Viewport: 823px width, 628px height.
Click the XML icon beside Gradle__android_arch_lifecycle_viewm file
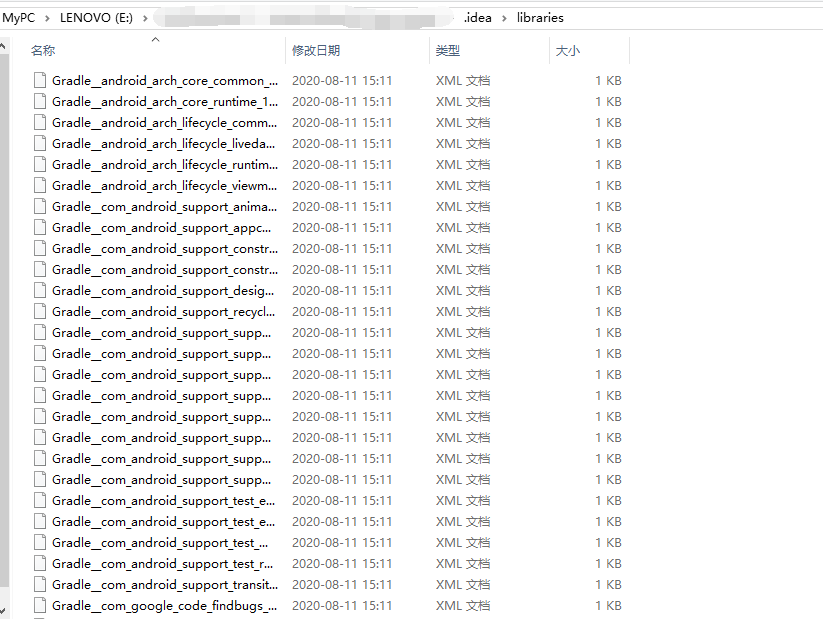[x=39, y=185]
